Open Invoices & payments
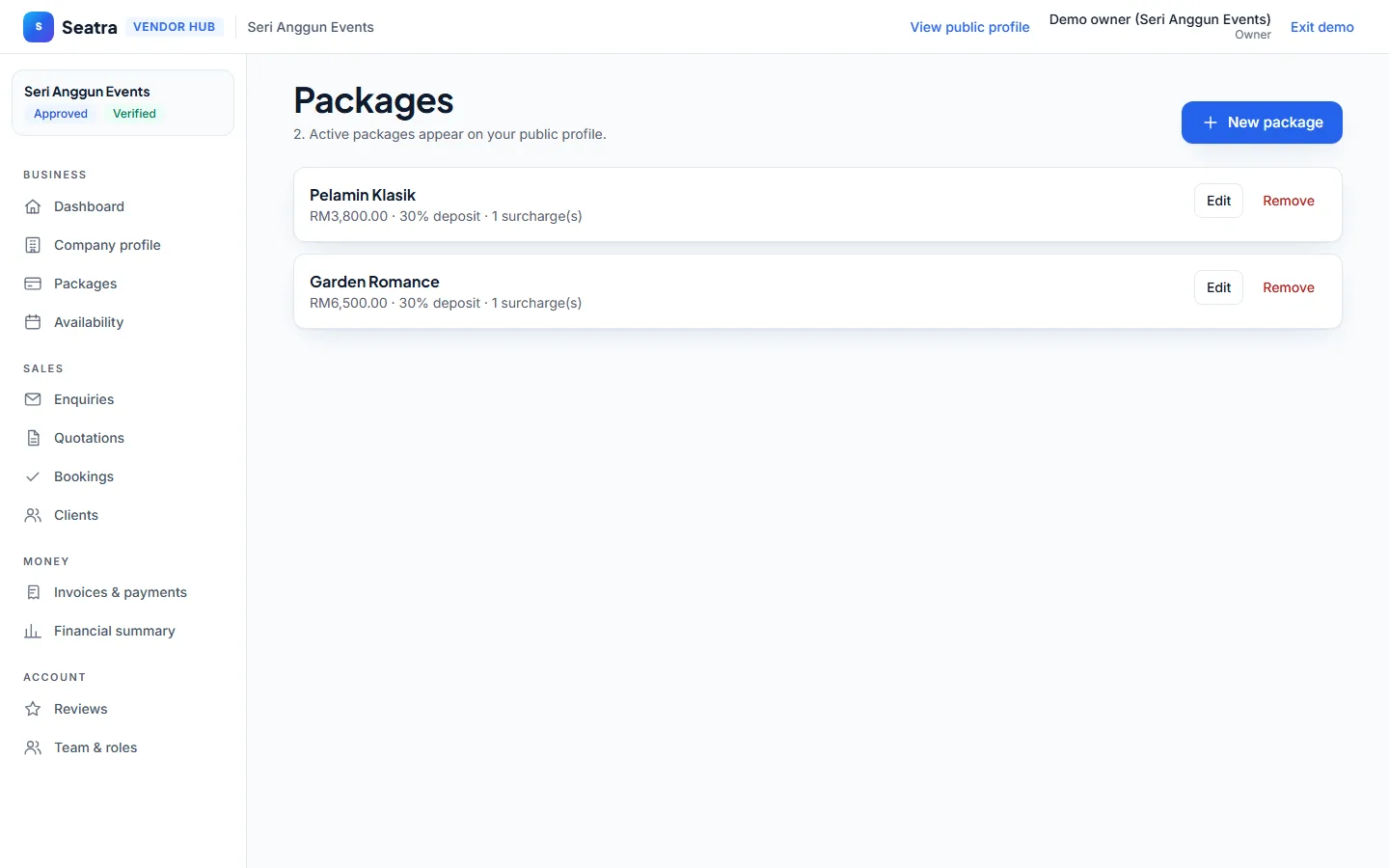Viewport: 1389px width, 868px height. [x=123, y=592]
